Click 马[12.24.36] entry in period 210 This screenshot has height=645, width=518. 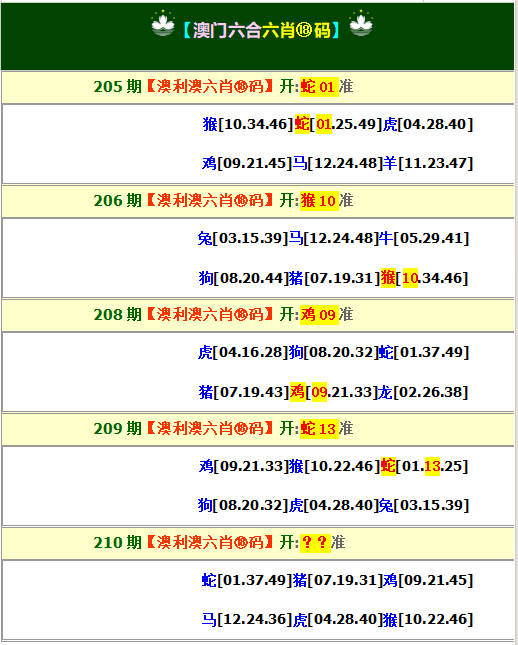pyautogui.click(x=247, y=619)
